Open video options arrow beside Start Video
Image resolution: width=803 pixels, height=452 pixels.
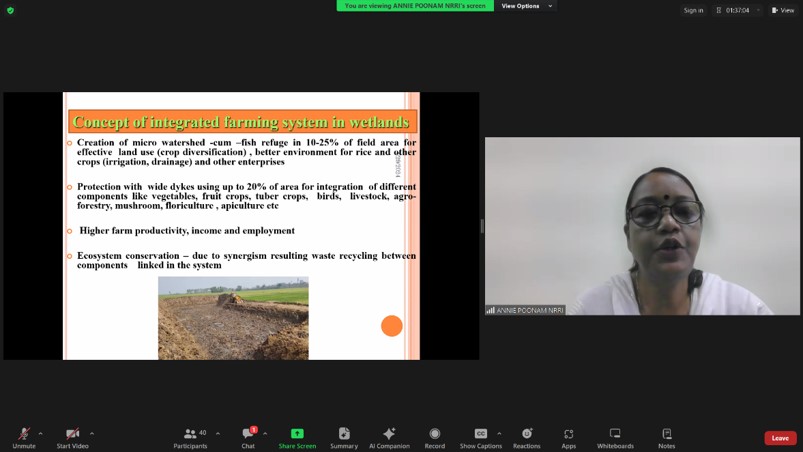point(92,433)
